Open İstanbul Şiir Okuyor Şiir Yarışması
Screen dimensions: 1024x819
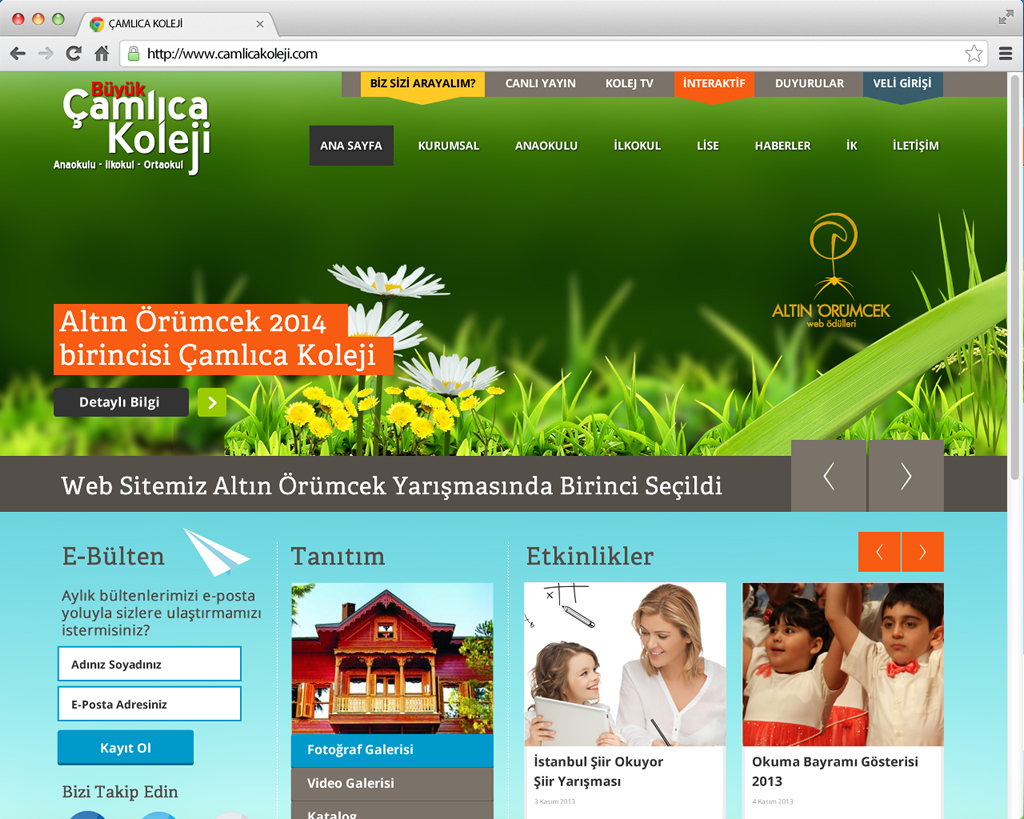click(598, 771)
